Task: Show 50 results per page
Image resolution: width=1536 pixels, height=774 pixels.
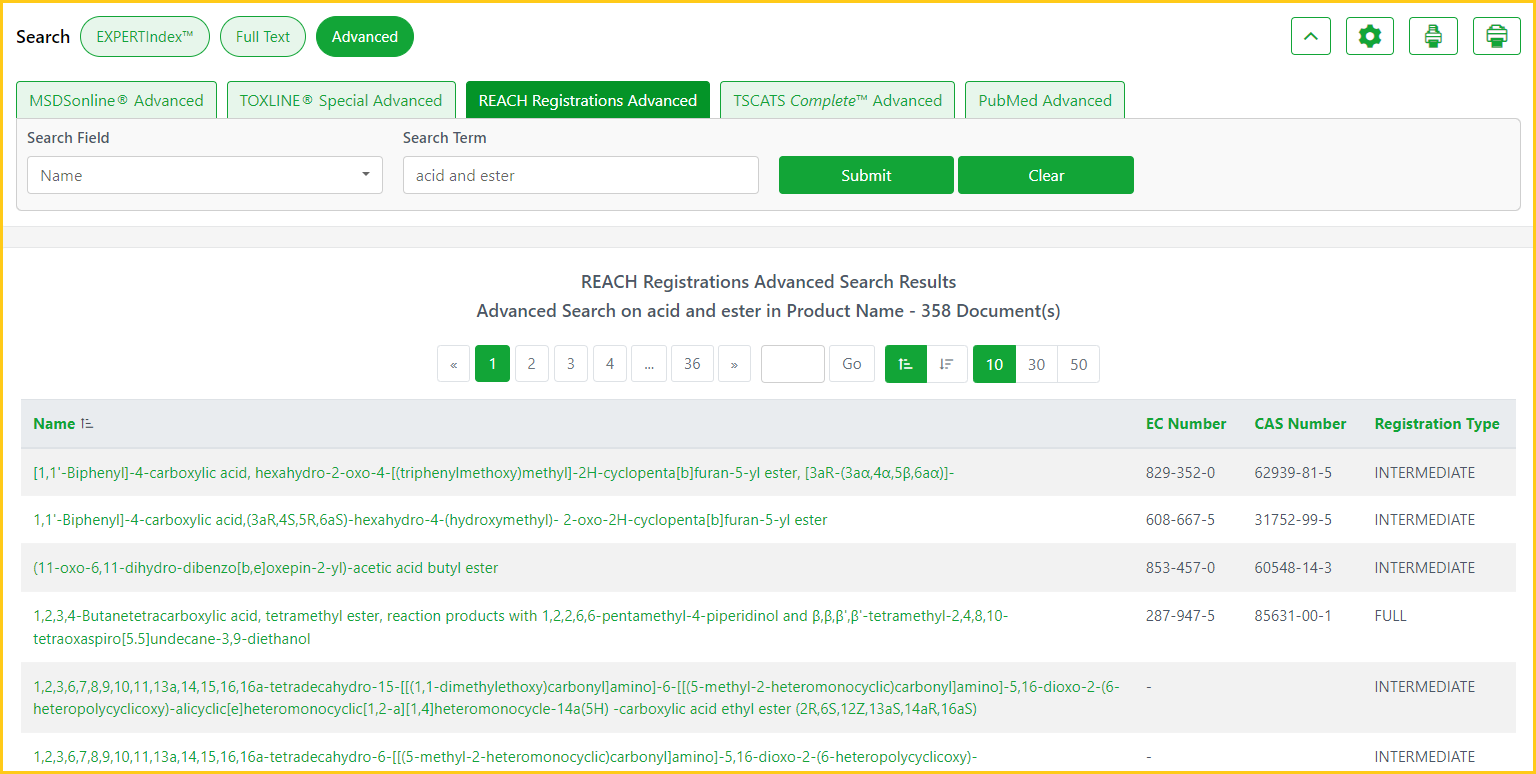Action: 1078,364
